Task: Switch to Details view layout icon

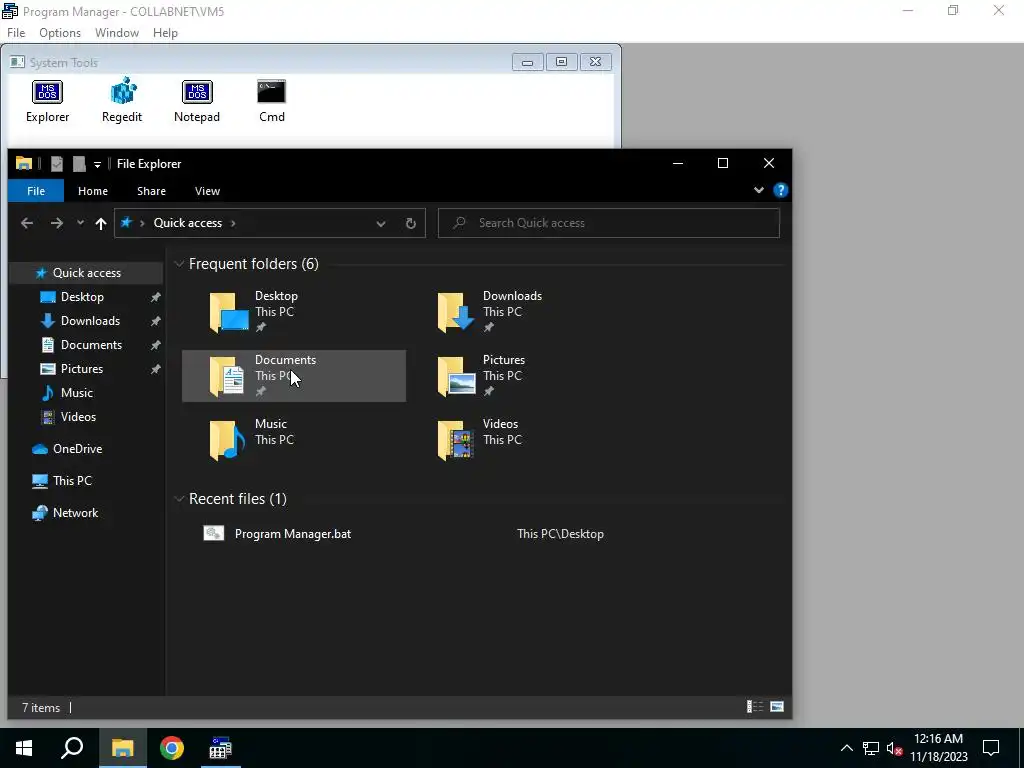Action: (x=755, y=707)
